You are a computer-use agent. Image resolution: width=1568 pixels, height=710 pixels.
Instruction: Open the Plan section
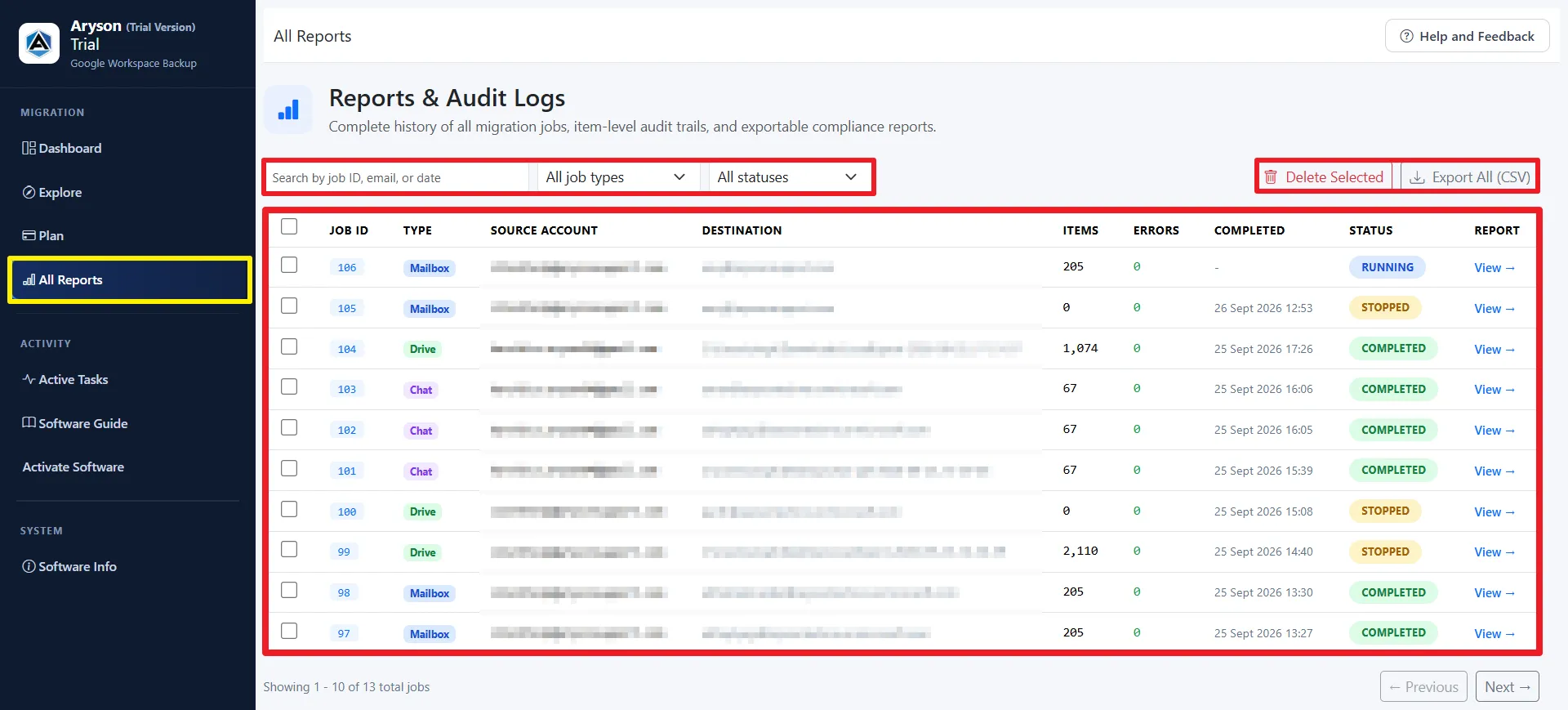(x=42, y=235)
